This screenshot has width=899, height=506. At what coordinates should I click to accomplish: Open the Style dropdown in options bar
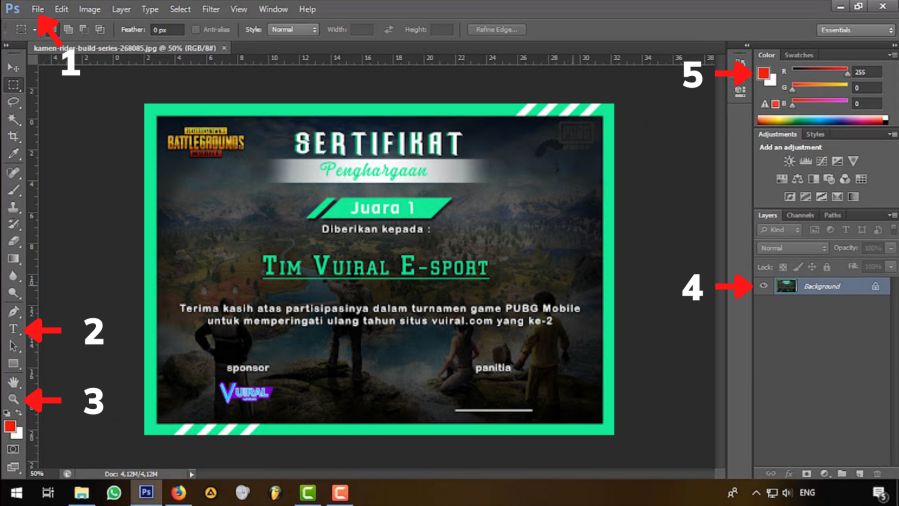[x=293, y=29]
